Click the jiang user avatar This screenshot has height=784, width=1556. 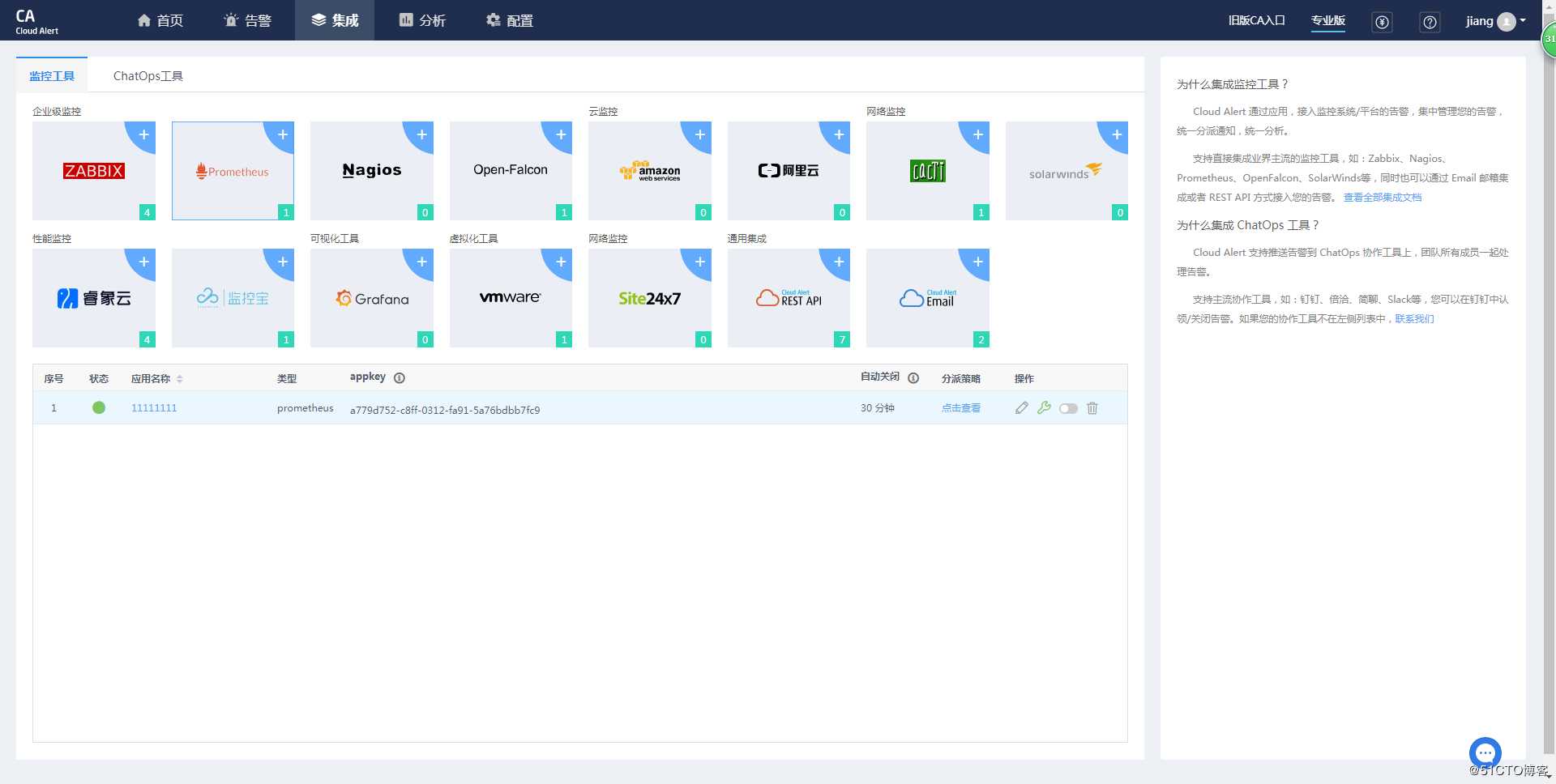click(x=1507, y=22)
